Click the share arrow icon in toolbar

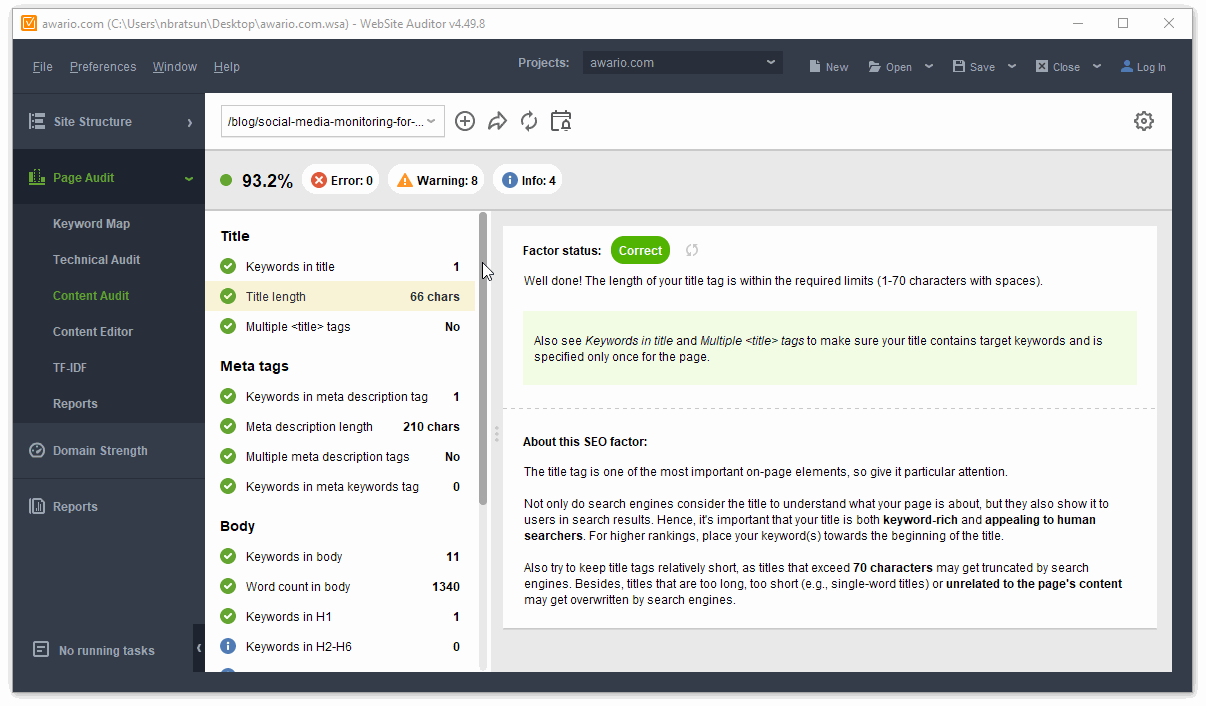tap(497, 121)
